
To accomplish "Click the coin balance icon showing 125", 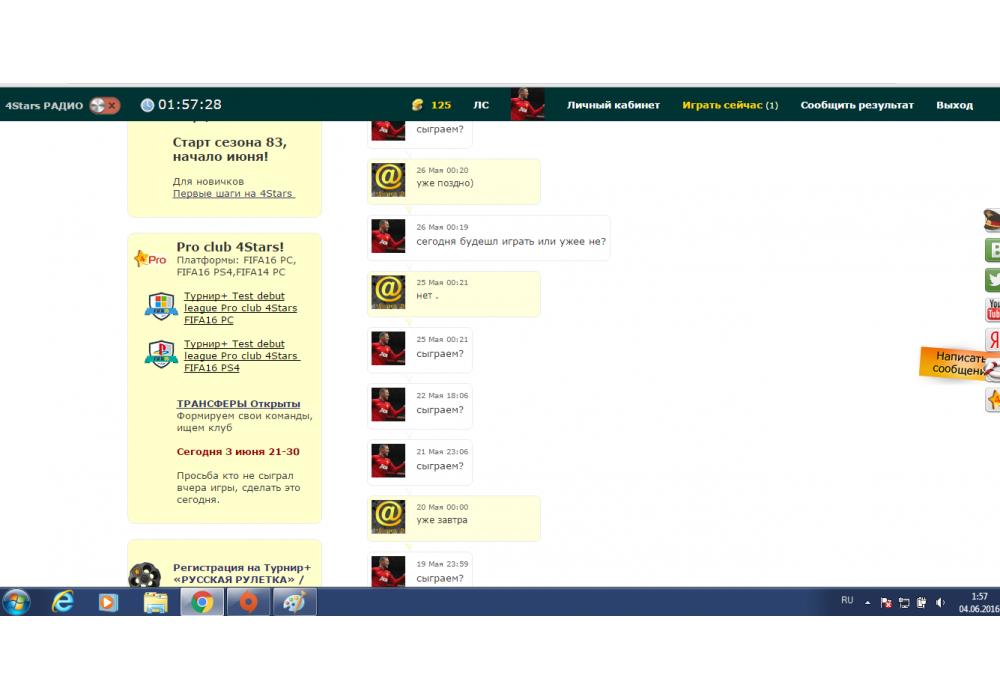I will (x=418, y=105).
